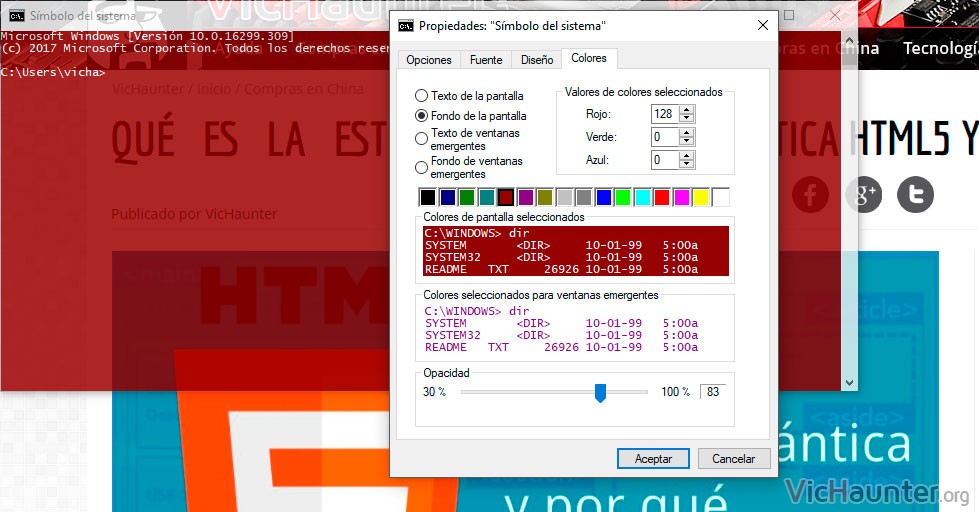The width and height of the screenshot is (979, 512).
Task: Pick the yellow color swatch
Action: [701, 198]
